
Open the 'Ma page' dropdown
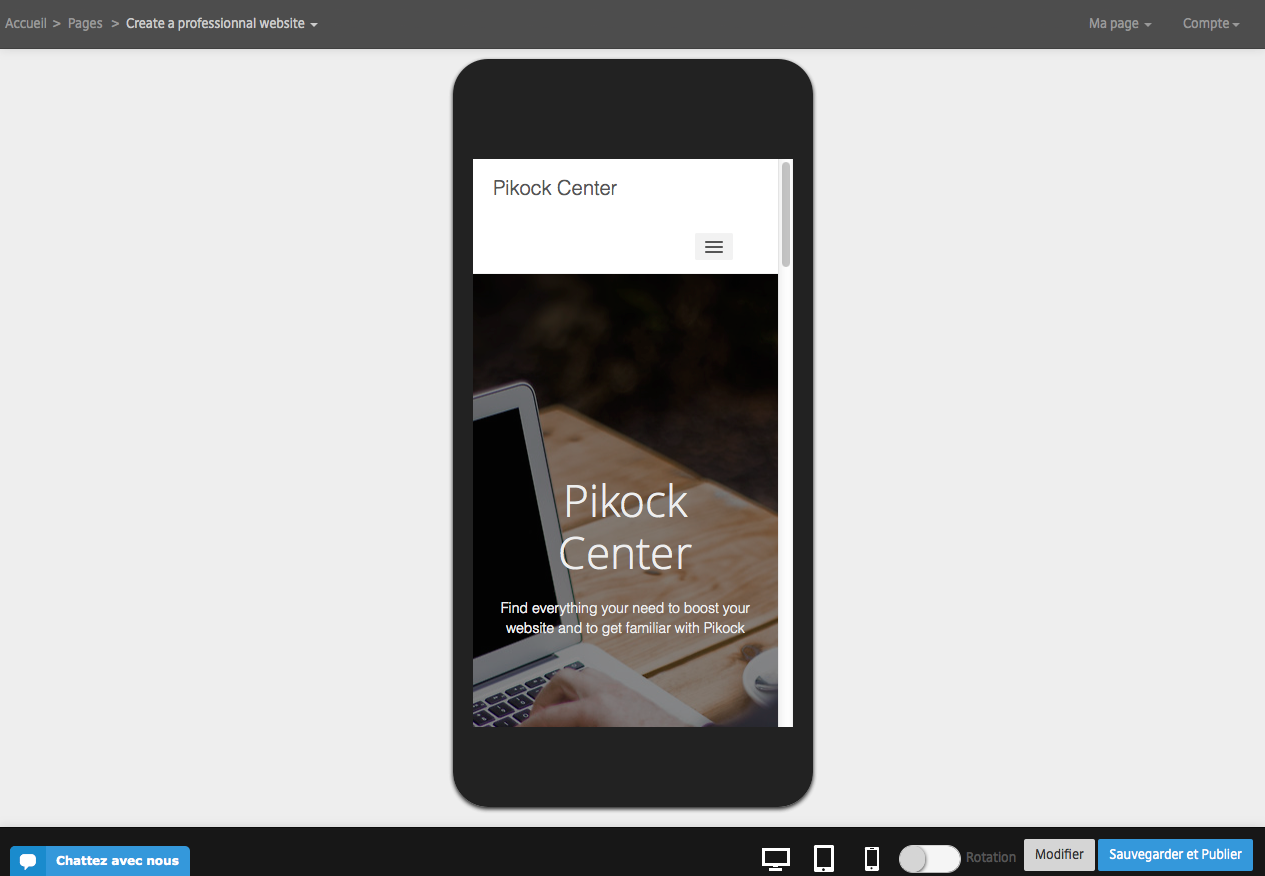click(x=1118, y=23)
